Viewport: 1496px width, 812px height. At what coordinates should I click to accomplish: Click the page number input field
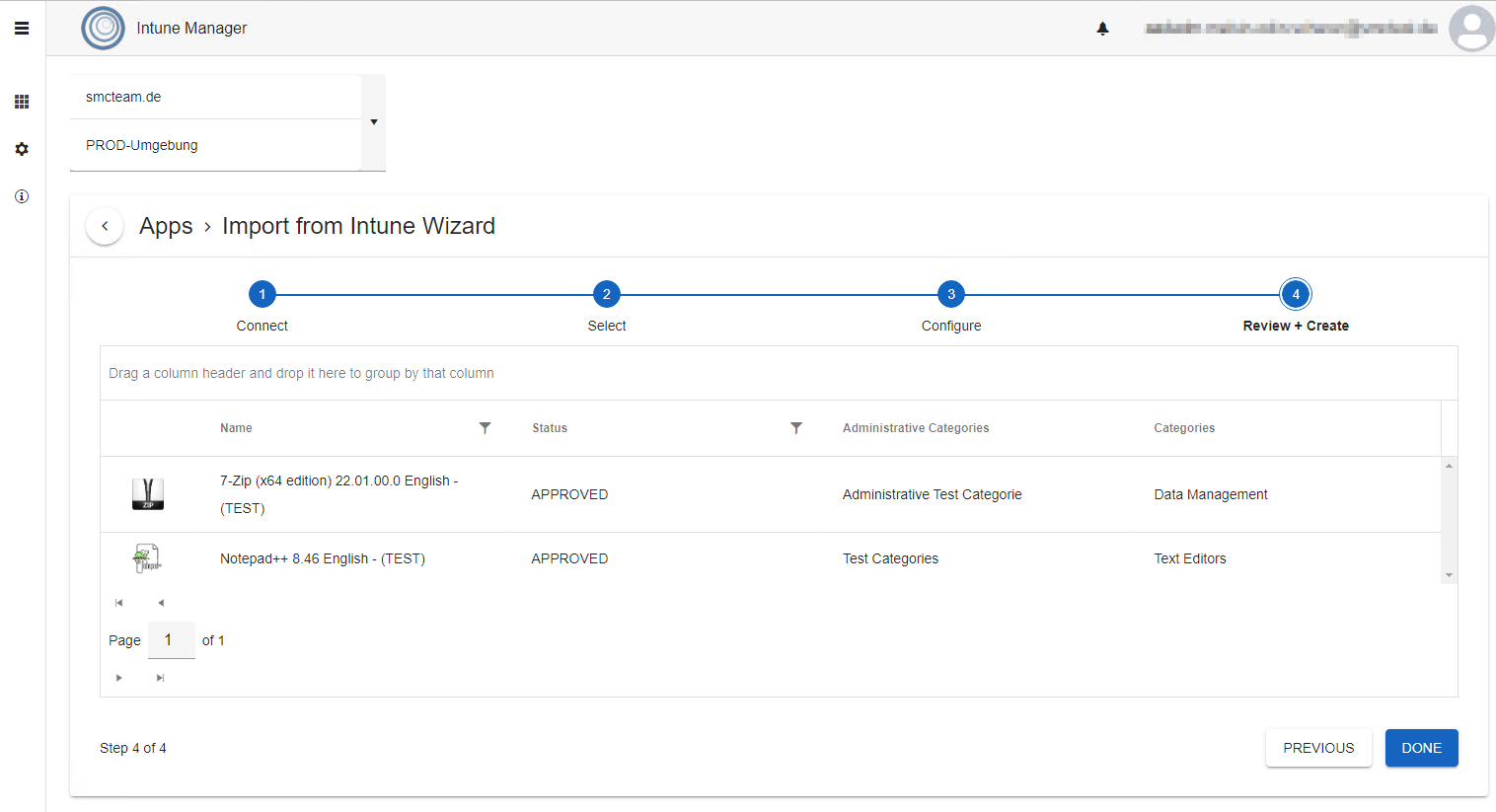tap(172, 640)
